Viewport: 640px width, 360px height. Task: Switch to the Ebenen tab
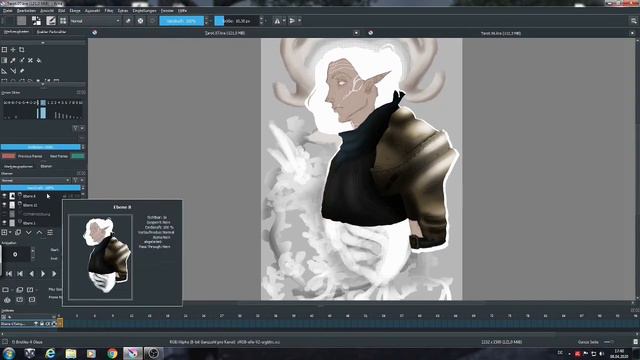[x=46, y=167]
